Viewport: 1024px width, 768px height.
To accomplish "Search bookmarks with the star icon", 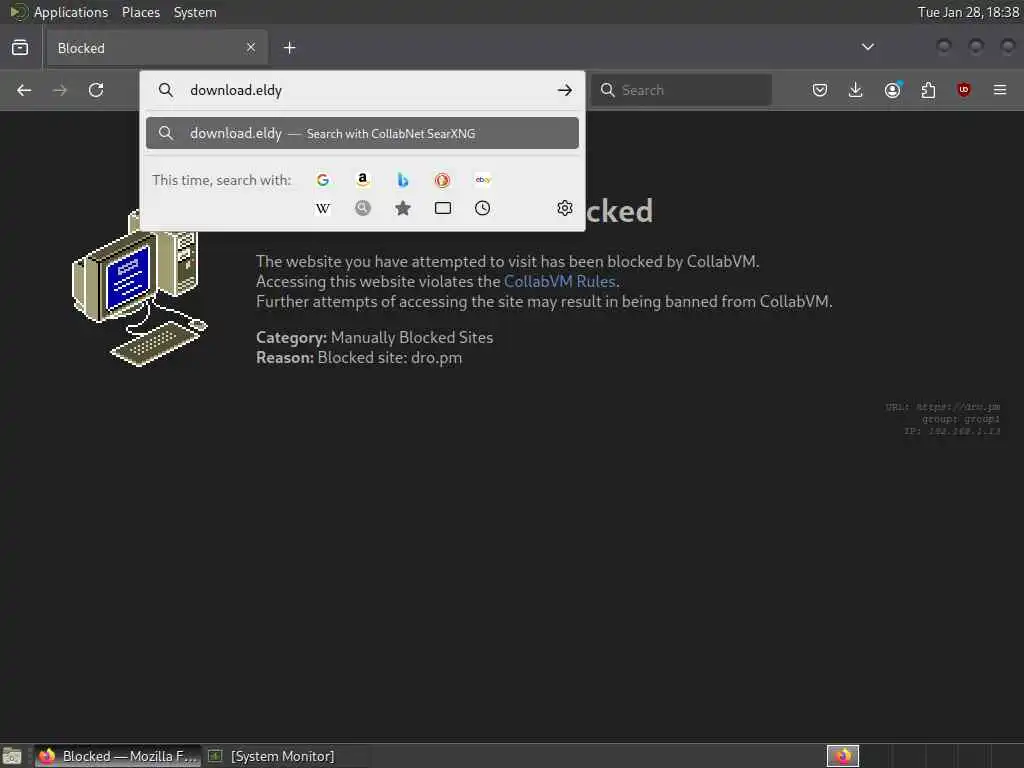I will point(403,208).
